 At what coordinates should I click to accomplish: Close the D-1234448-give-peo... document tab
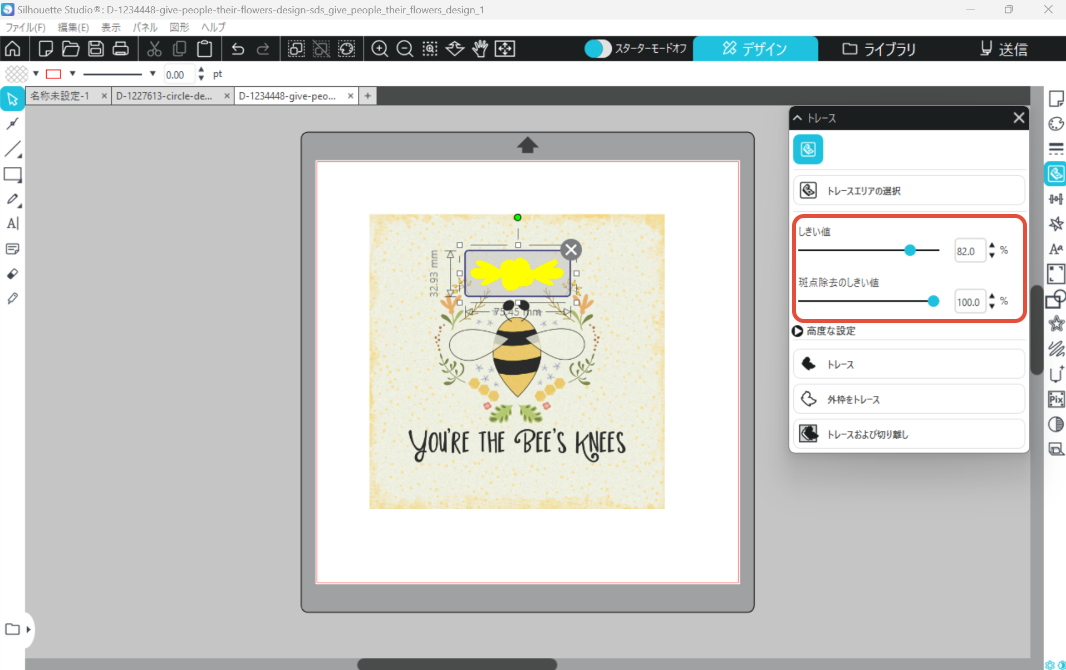click(x=351, y=96)
